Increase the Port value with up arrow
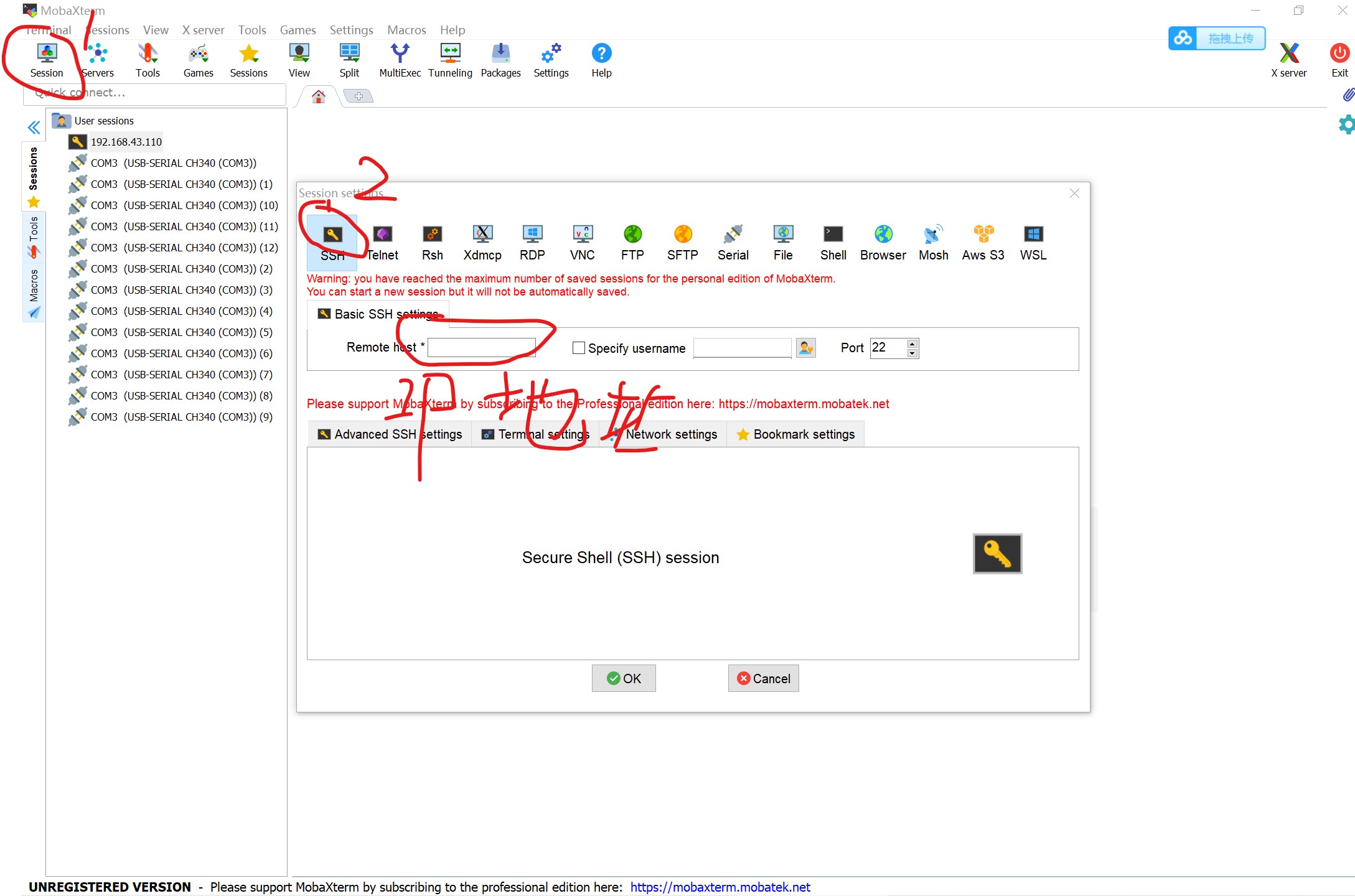Viewport: 1355px width, 896px height. [912, 343]
